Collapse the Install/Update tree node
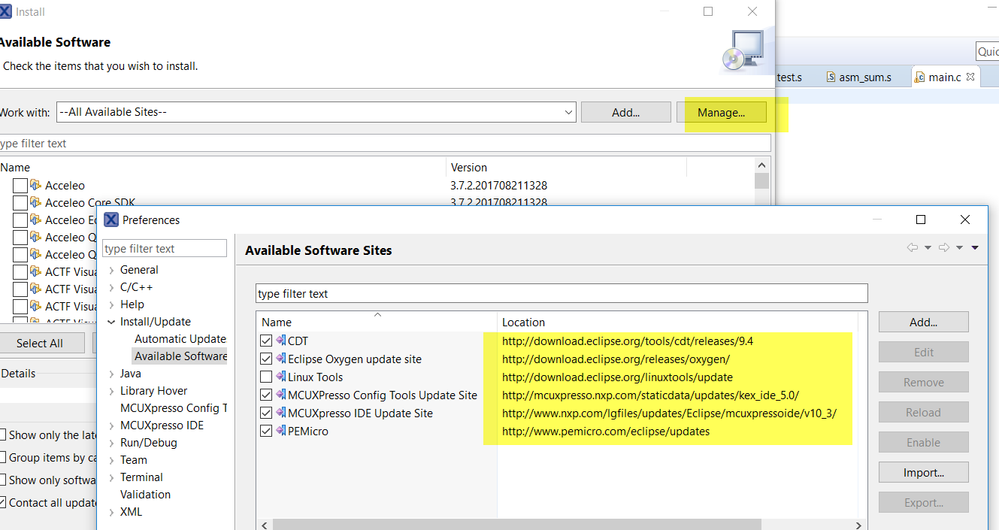The image size is (999, 530). click(111, 322)
